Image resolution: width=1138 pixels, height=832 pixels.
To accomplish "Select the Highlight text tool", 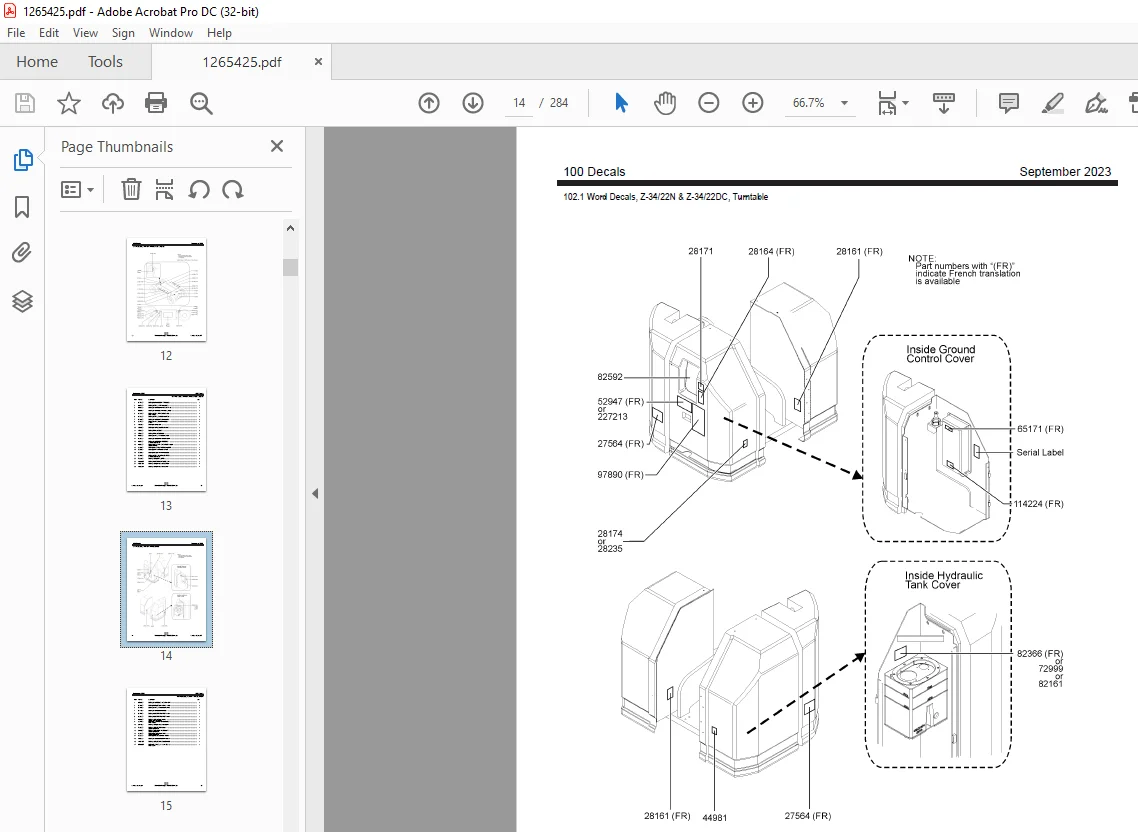I will [1052, 103].
